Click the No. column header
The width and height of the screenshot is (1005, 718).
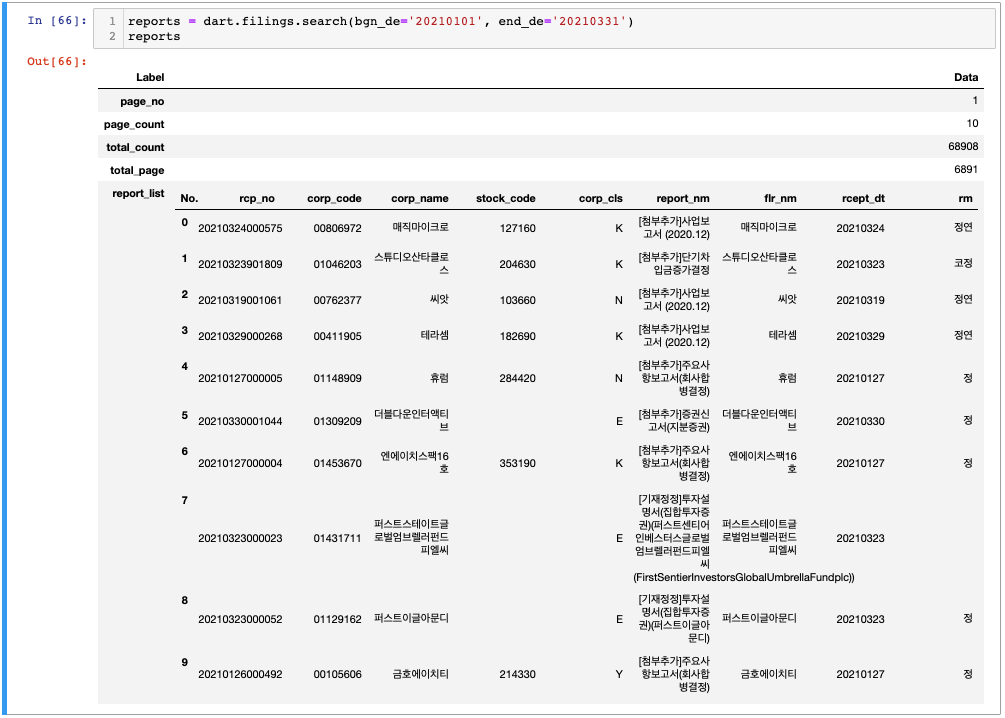(x=189, y=199)
